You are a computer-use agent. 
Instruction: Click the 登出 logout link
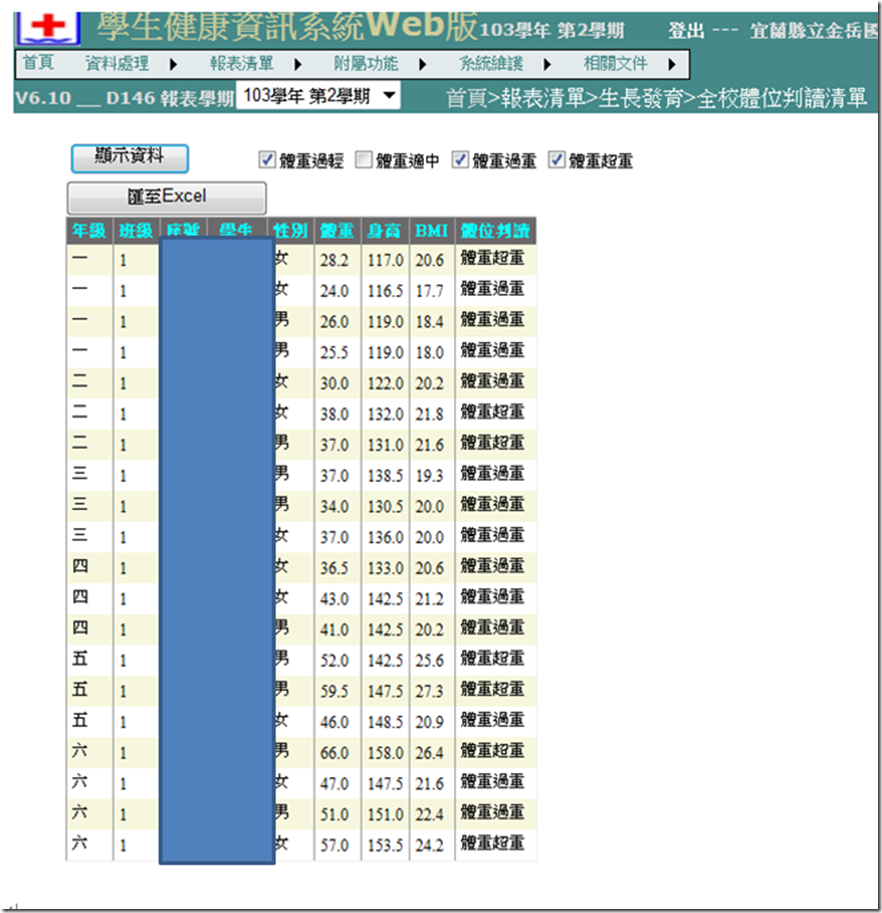pos(686,31)
